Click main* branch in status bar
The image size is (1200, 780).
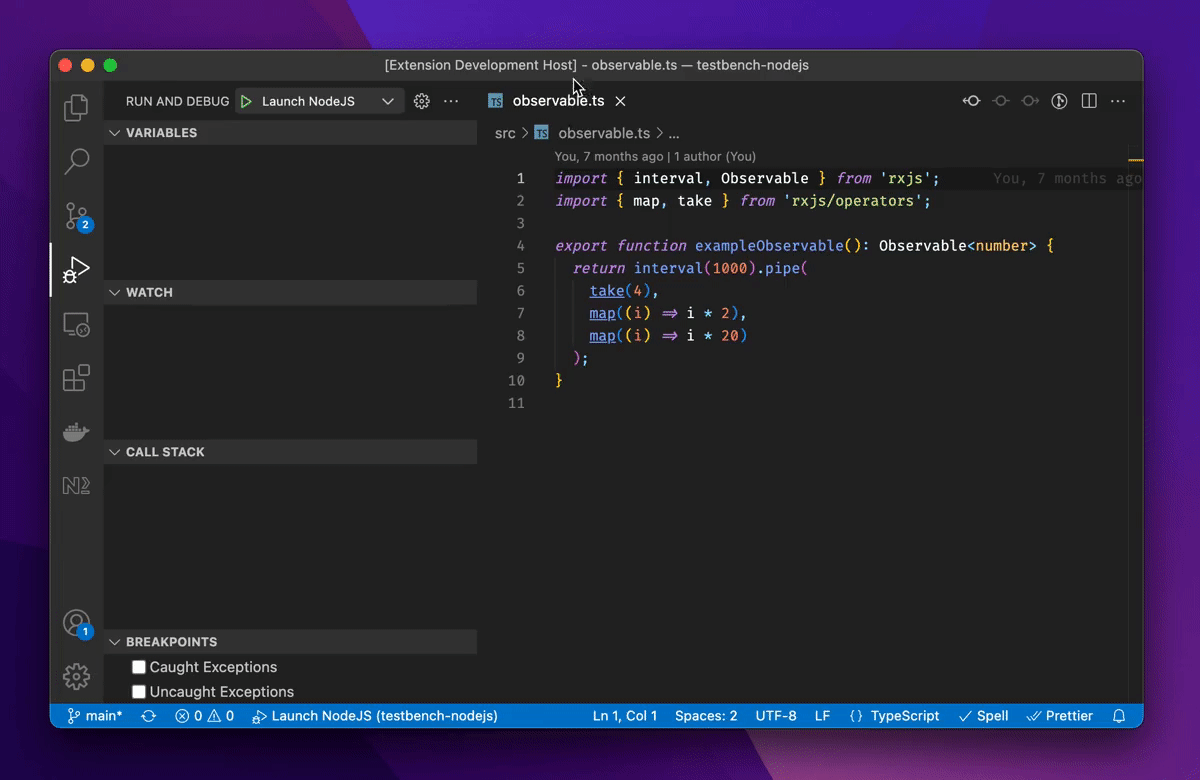[95, 716]
